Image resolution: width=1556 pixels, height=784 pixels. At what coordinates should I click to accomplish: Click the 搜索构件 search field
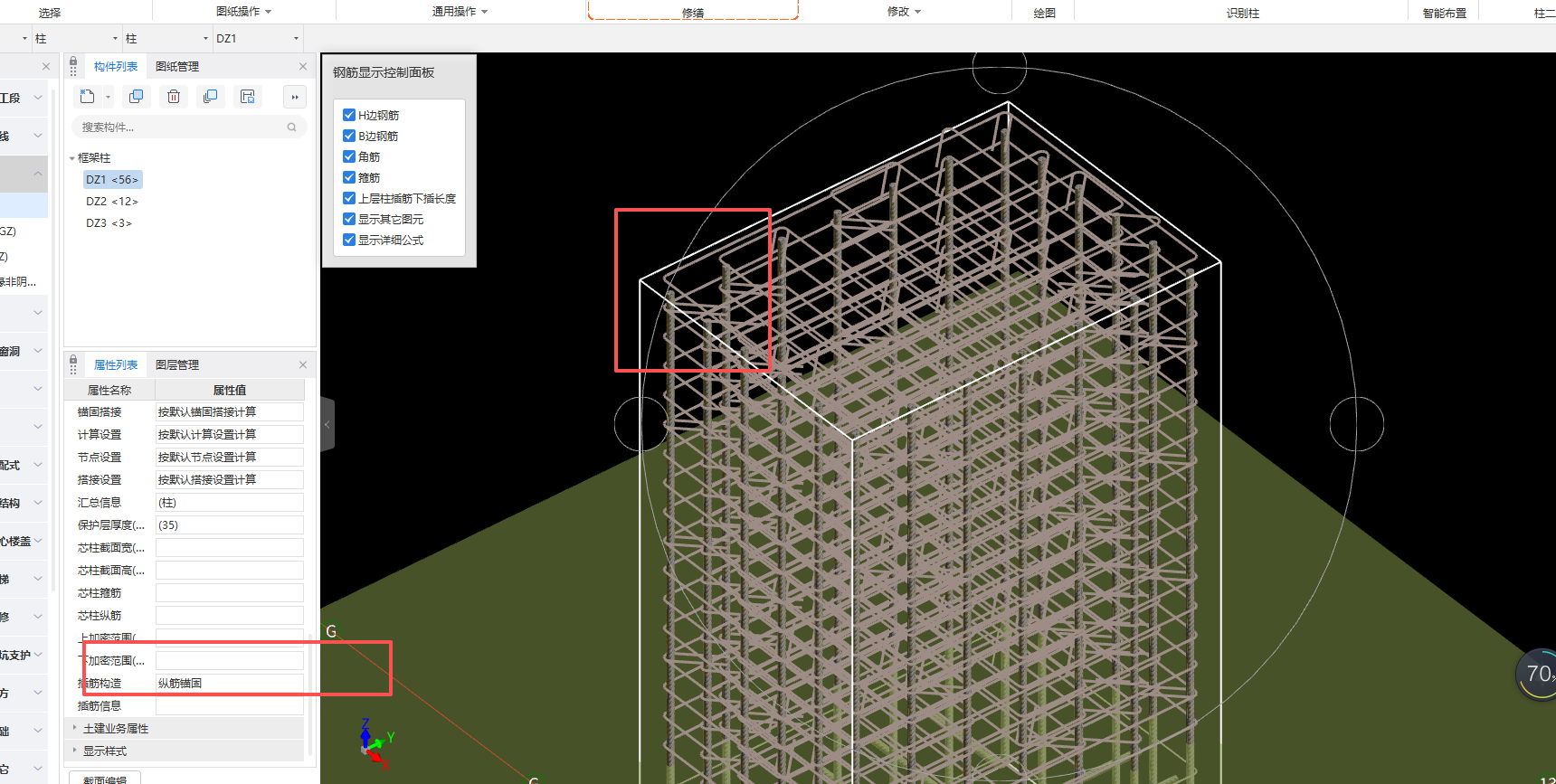(x=181, y=128)
